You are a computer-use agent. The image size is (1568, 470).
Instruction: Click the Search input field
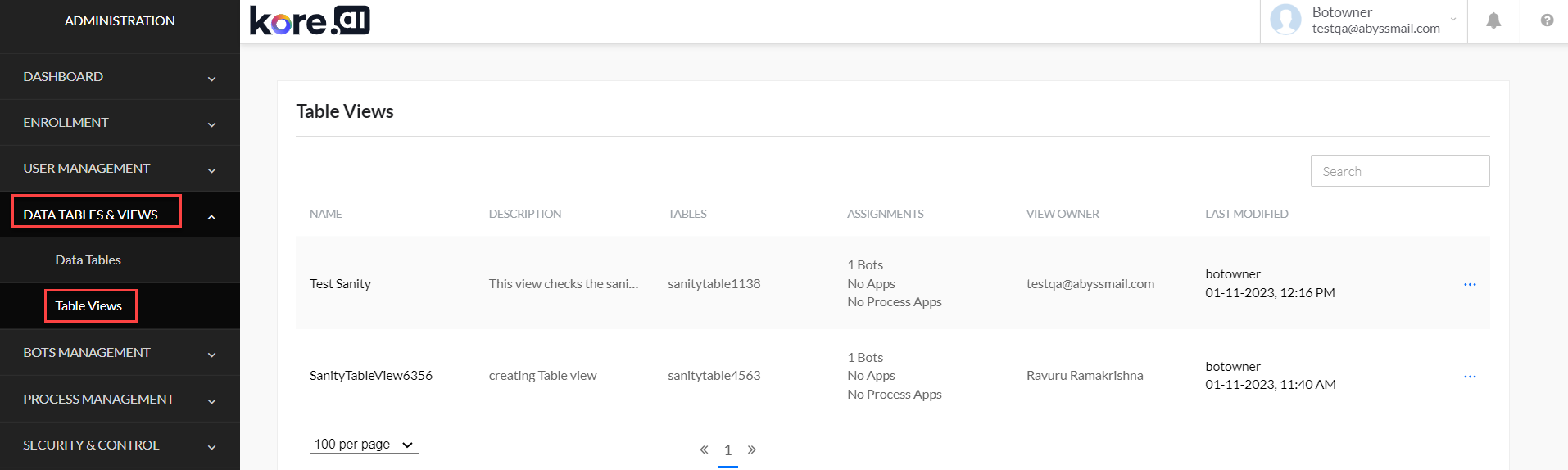(1399, 171)
